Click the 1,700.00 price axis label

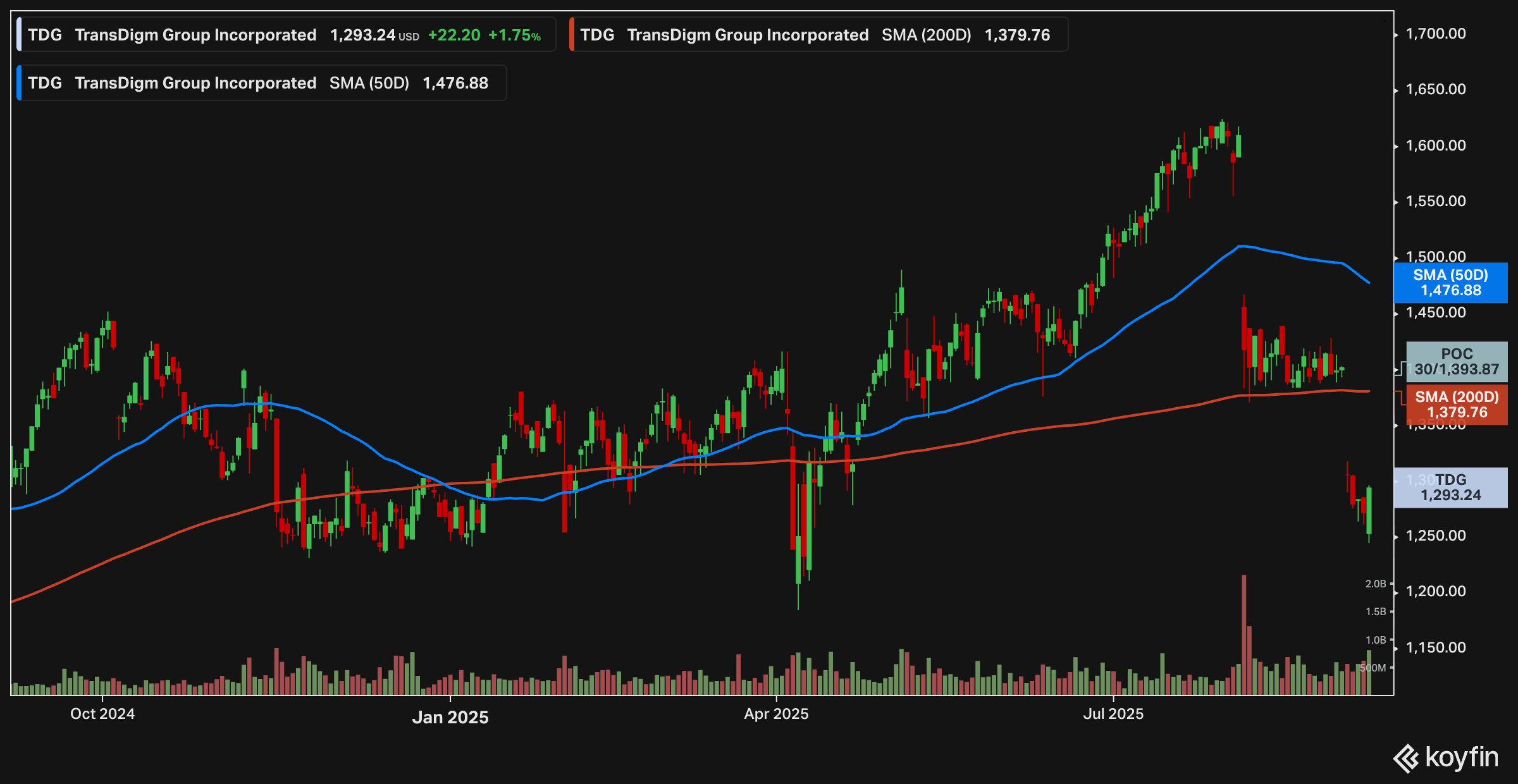(x=1435, y=34)
